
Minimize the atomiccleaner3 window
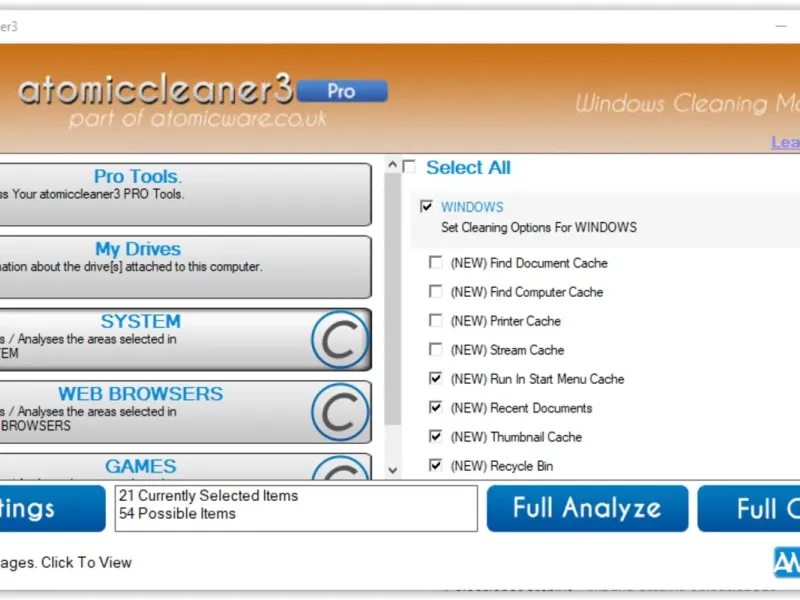781,26
